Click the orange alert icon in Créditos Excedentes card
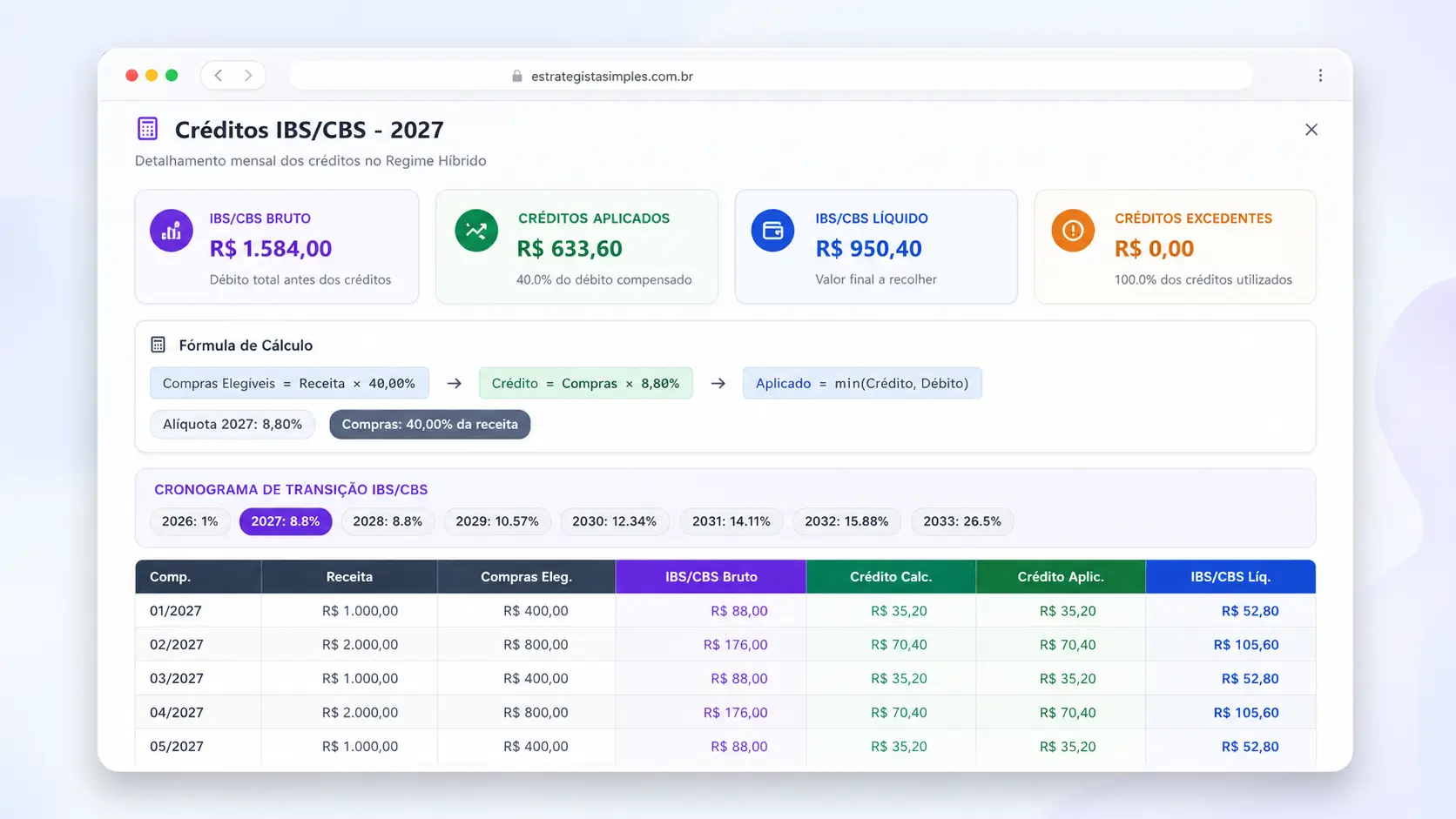This screenshot has width=1456, height=819. 1073,231
